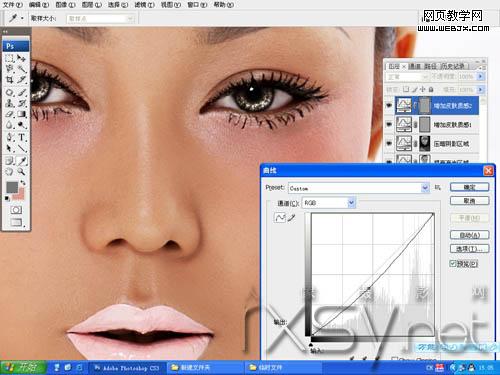This screenshot has height=375, width=500.
Task: Open the layer fill slider arrow
Action: 480,89
